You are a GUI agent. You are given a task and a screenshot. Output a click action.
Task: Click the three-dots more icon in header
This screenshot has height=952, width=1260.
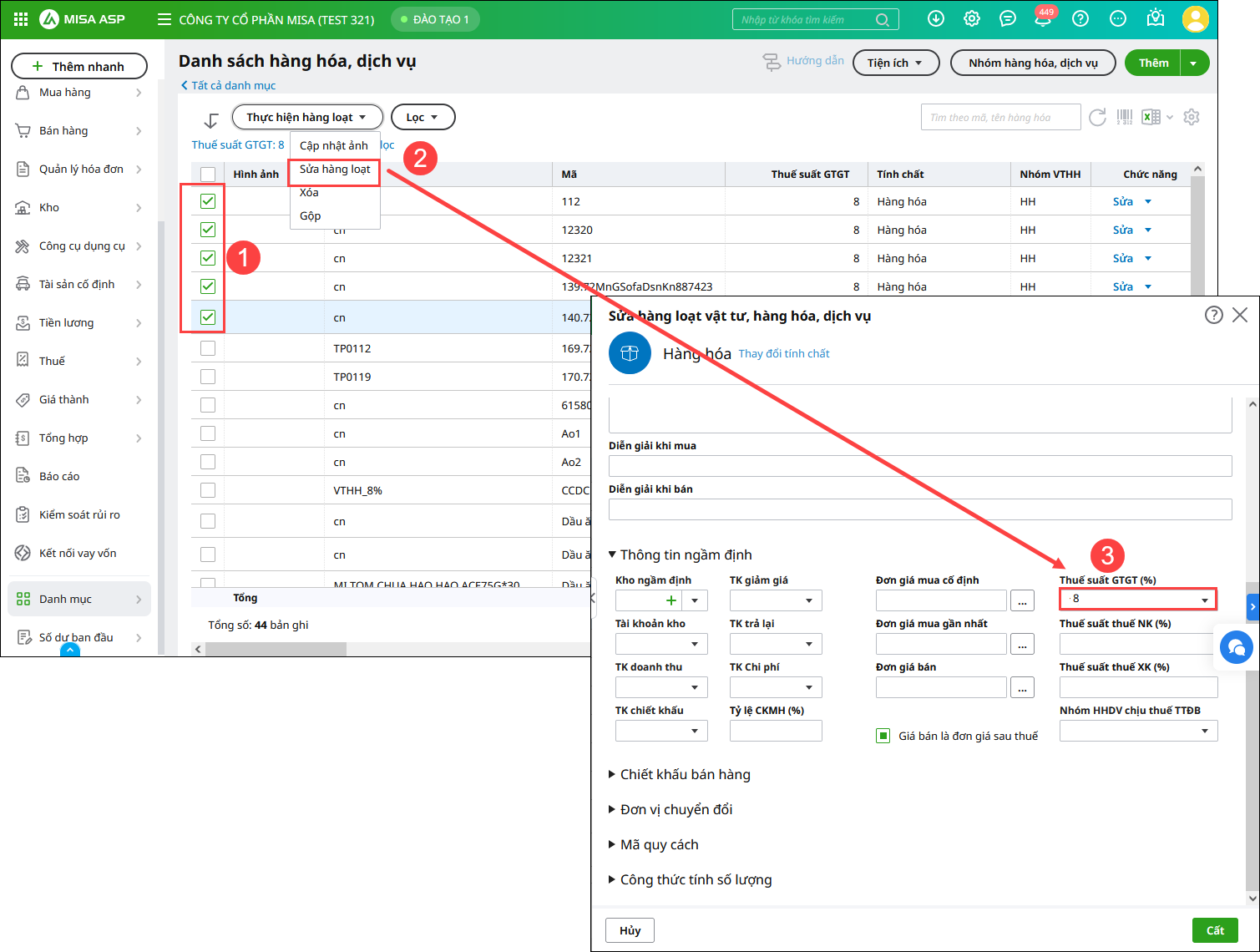click(1118, 18)
